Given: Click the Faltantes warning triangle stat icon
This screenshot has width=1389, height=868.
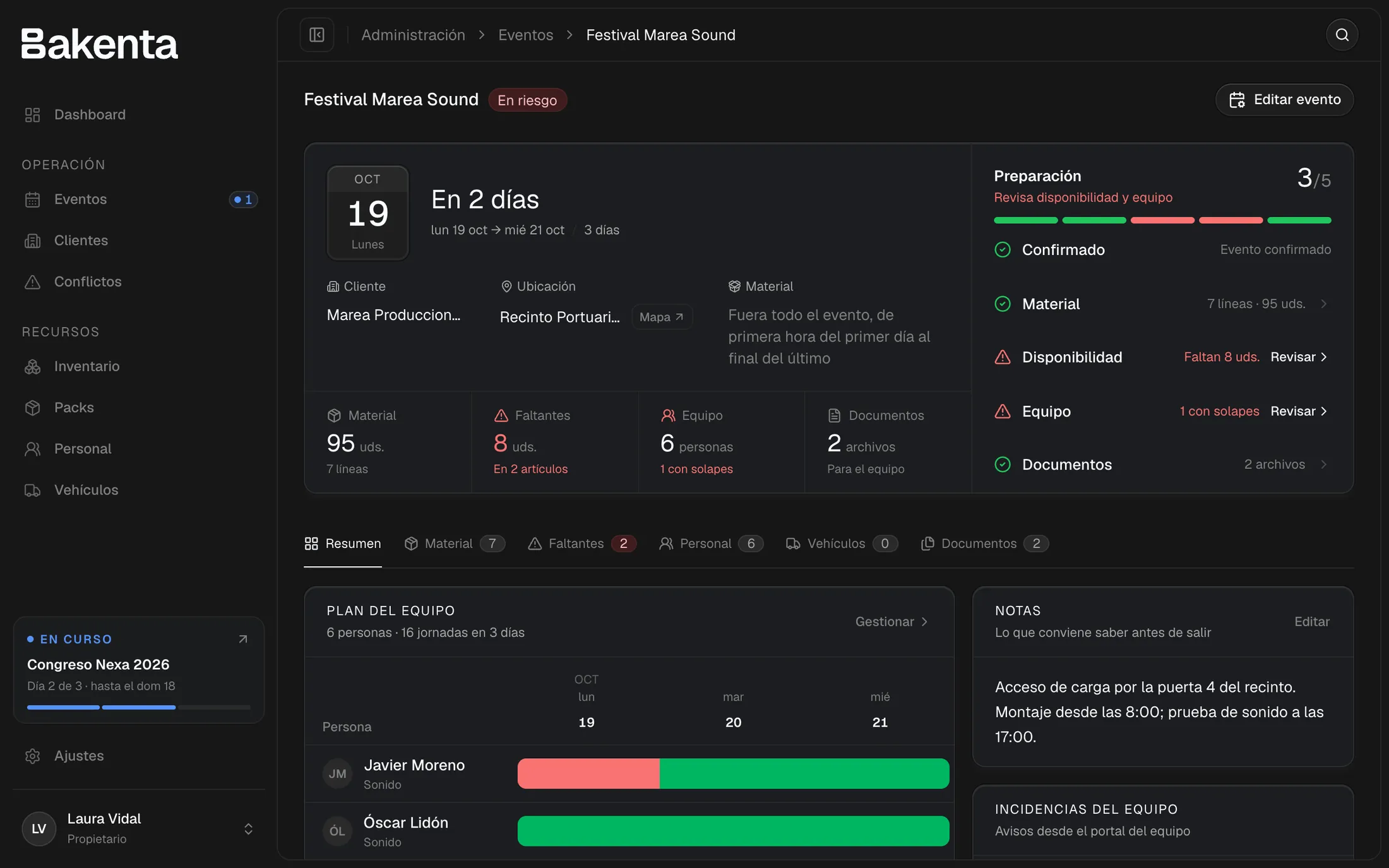Looking at the screenshot, I should point(501,415).
